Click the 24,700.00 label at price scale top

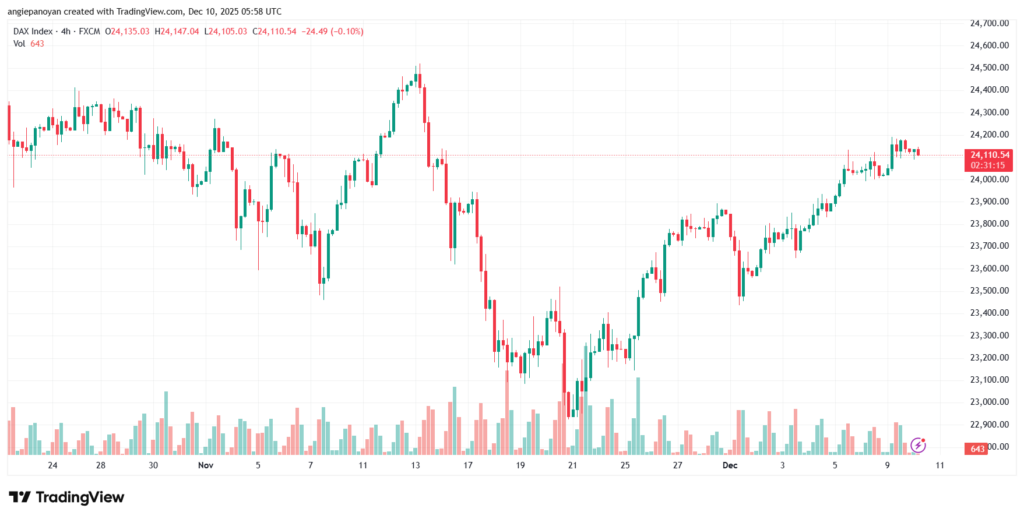(x=988, y=23)
